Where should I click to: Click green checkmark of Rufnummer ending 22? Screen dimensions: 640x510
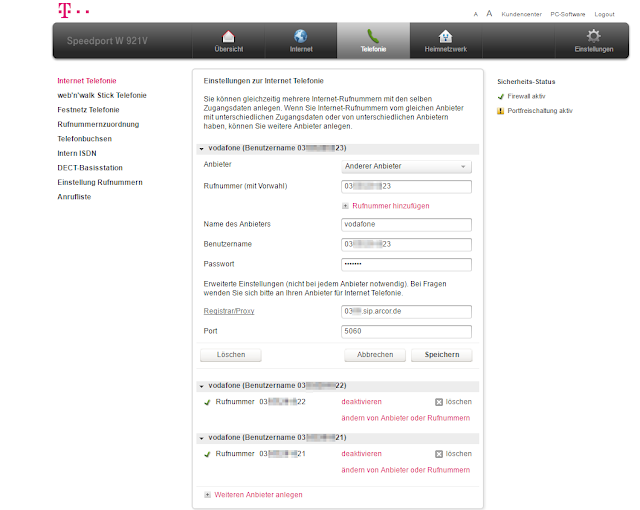pyautogui.click(x=207, y=402)
